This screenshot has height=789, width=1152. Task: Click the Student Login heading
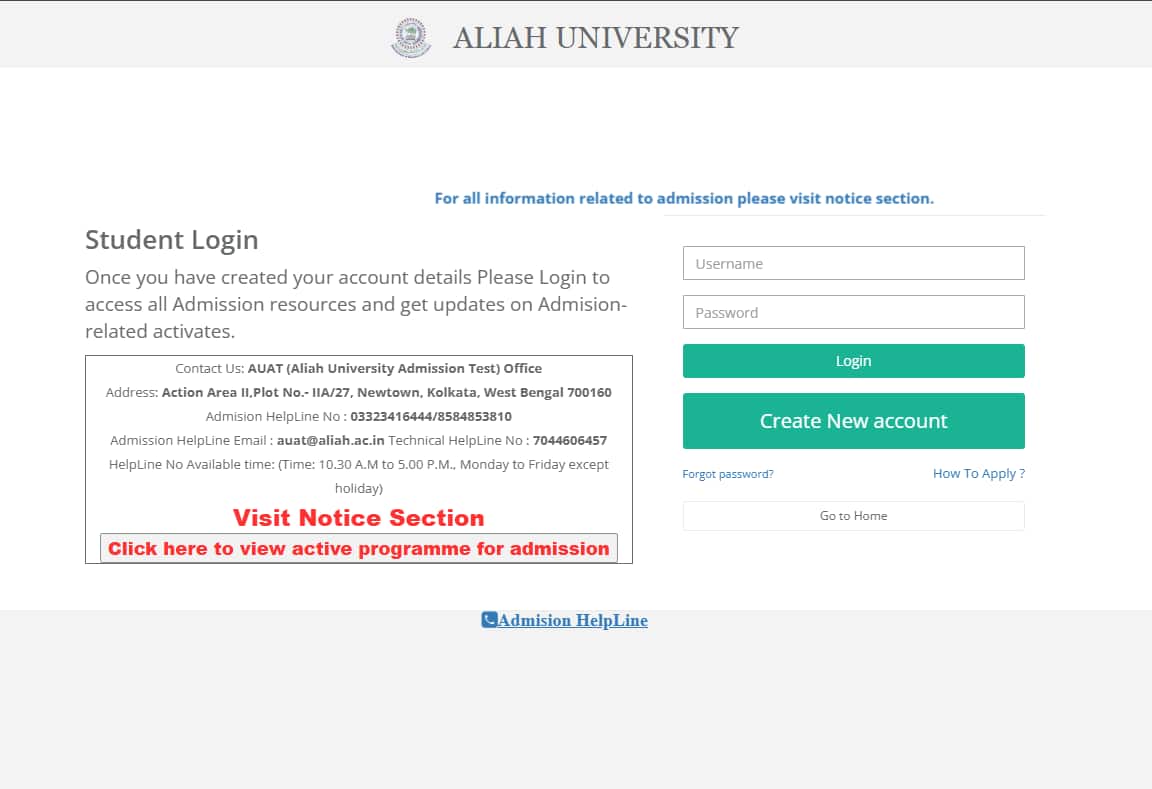pos(172,240)
